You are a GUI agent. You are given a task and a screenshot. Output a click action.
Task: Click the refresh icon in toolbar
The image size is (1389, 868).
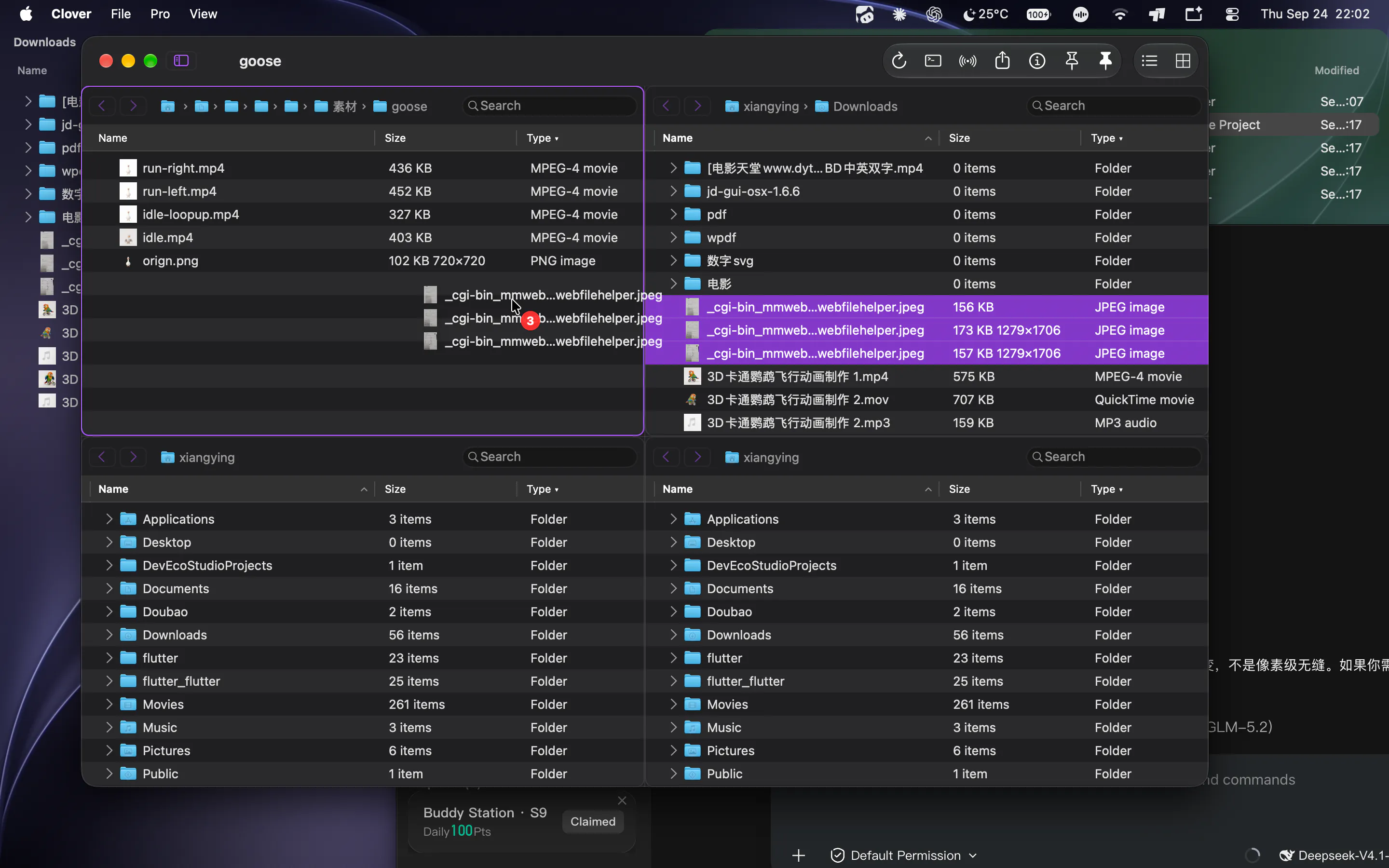(899, 60)
